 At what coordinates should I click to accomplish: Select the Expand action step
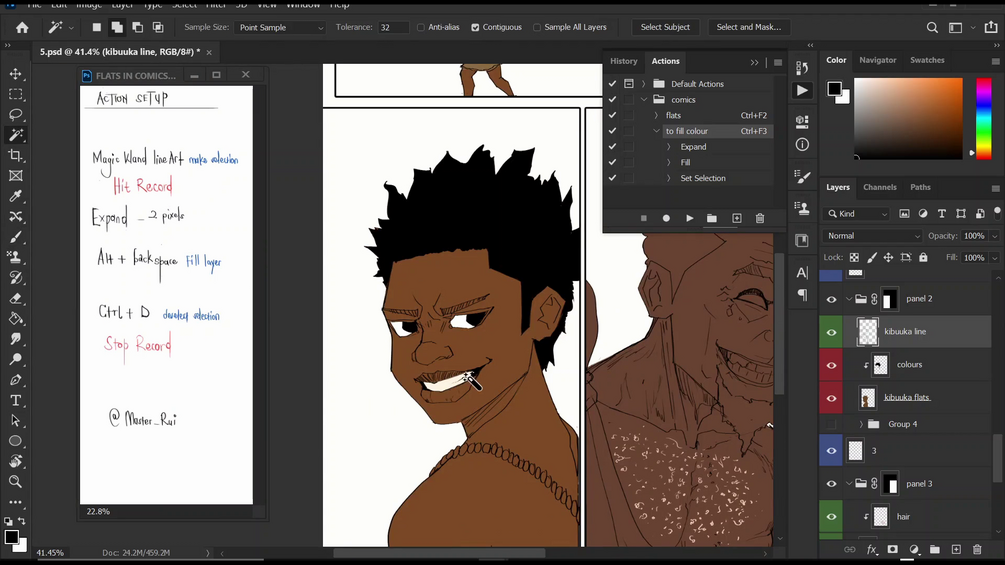693,147
